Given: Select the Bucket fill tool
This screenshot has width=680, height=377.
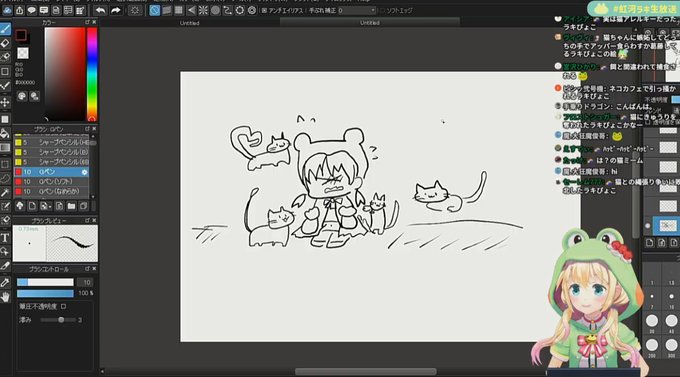Looking at the screenshot, I should (5, 133).
